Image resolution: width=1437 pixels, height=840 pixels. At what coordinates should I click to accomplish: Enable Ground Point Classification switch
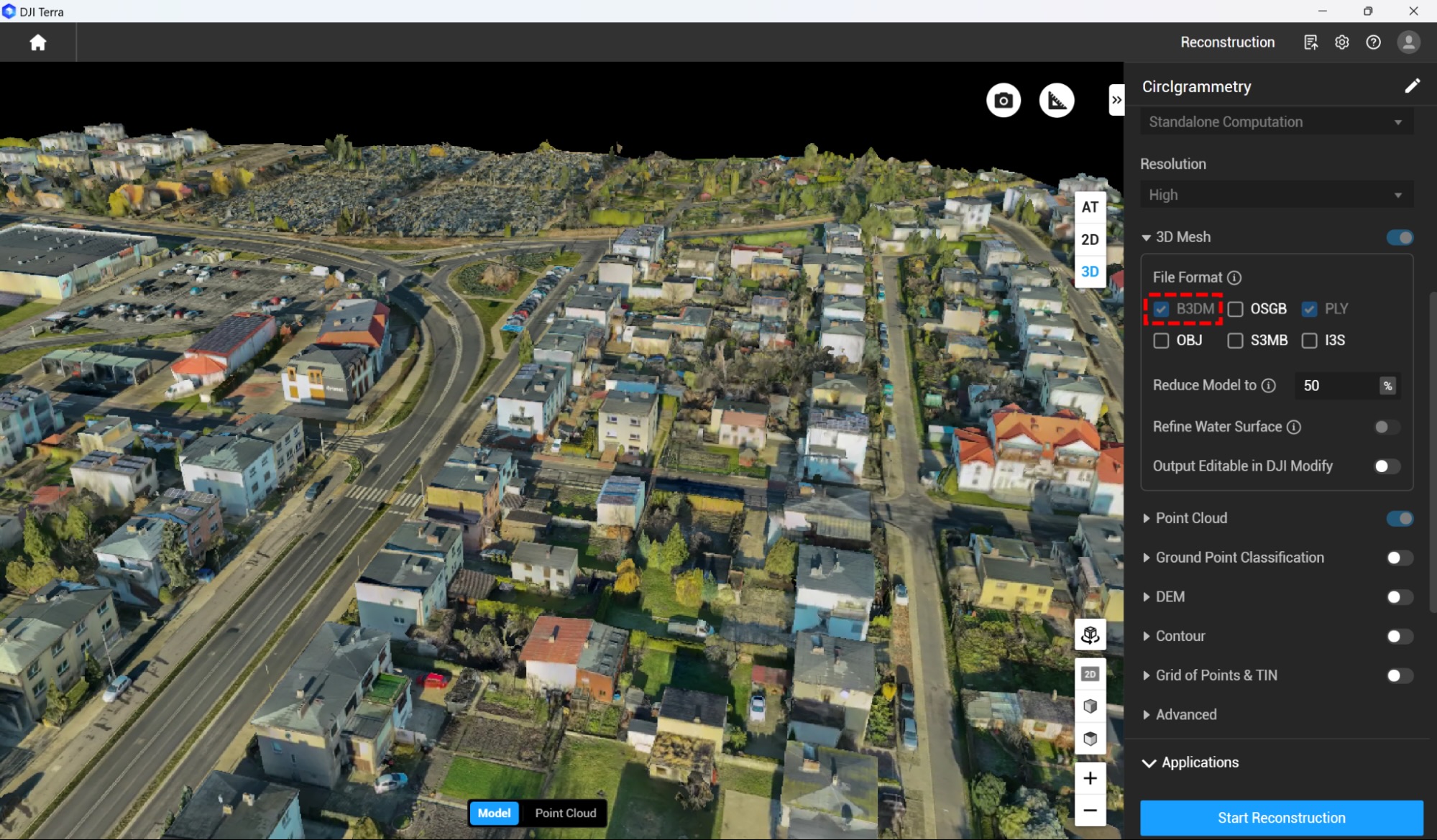[x=1399, y=558]
